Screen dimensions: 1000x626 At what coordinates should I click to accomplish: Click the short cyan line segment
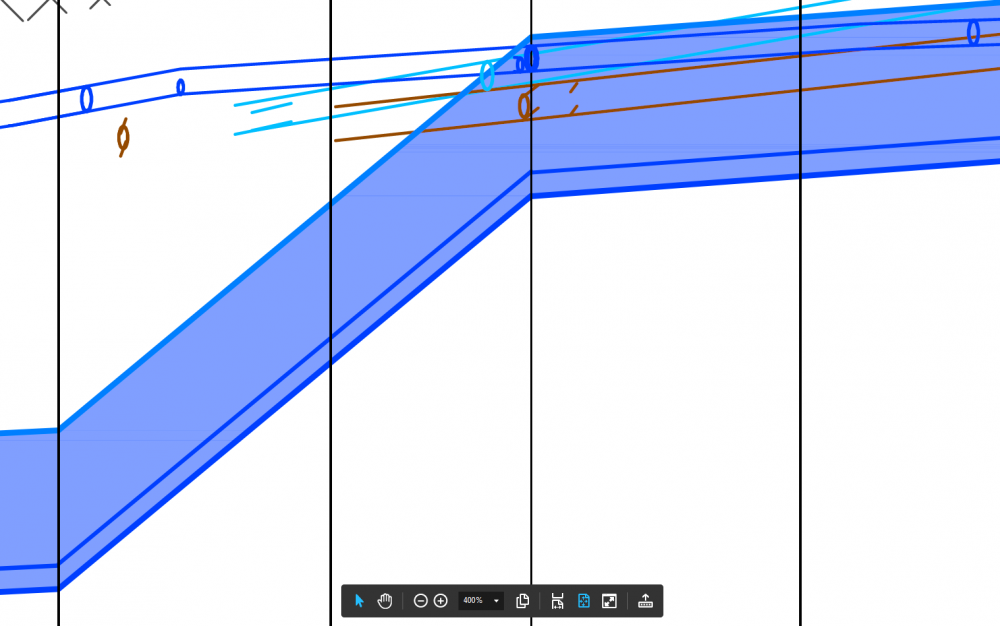272,108
